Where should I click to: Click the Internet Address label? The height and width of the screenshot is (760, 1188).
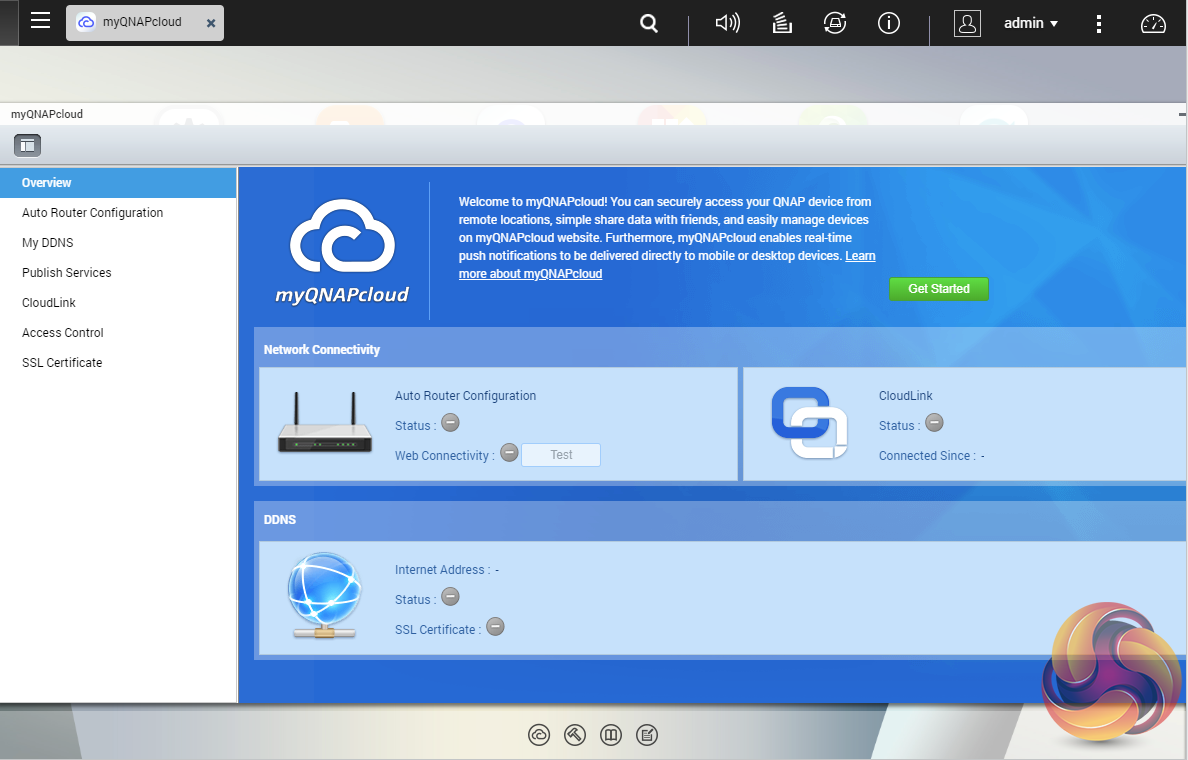(x=442, y=570)
